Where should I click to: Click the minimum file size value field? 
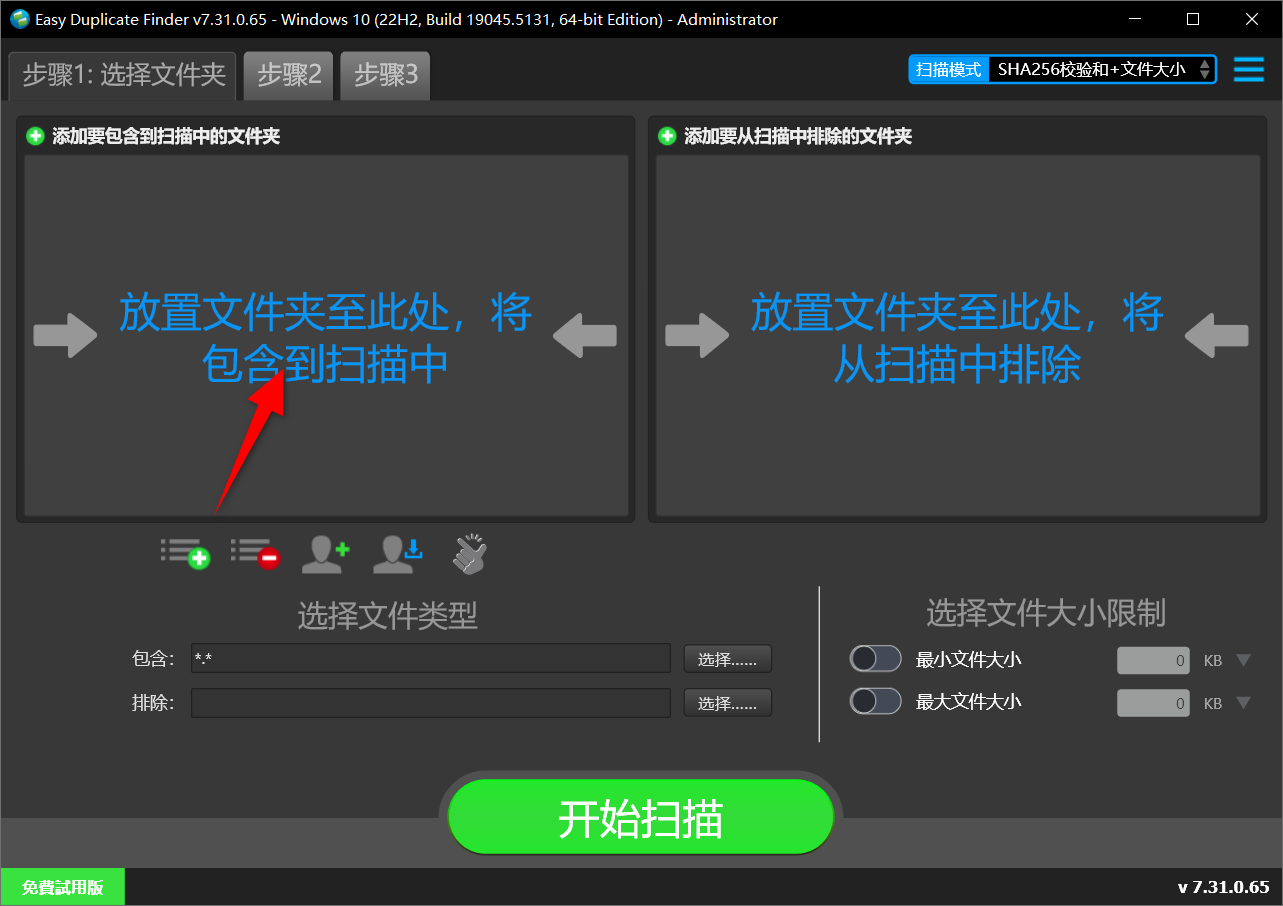[x=1152, y=660]
